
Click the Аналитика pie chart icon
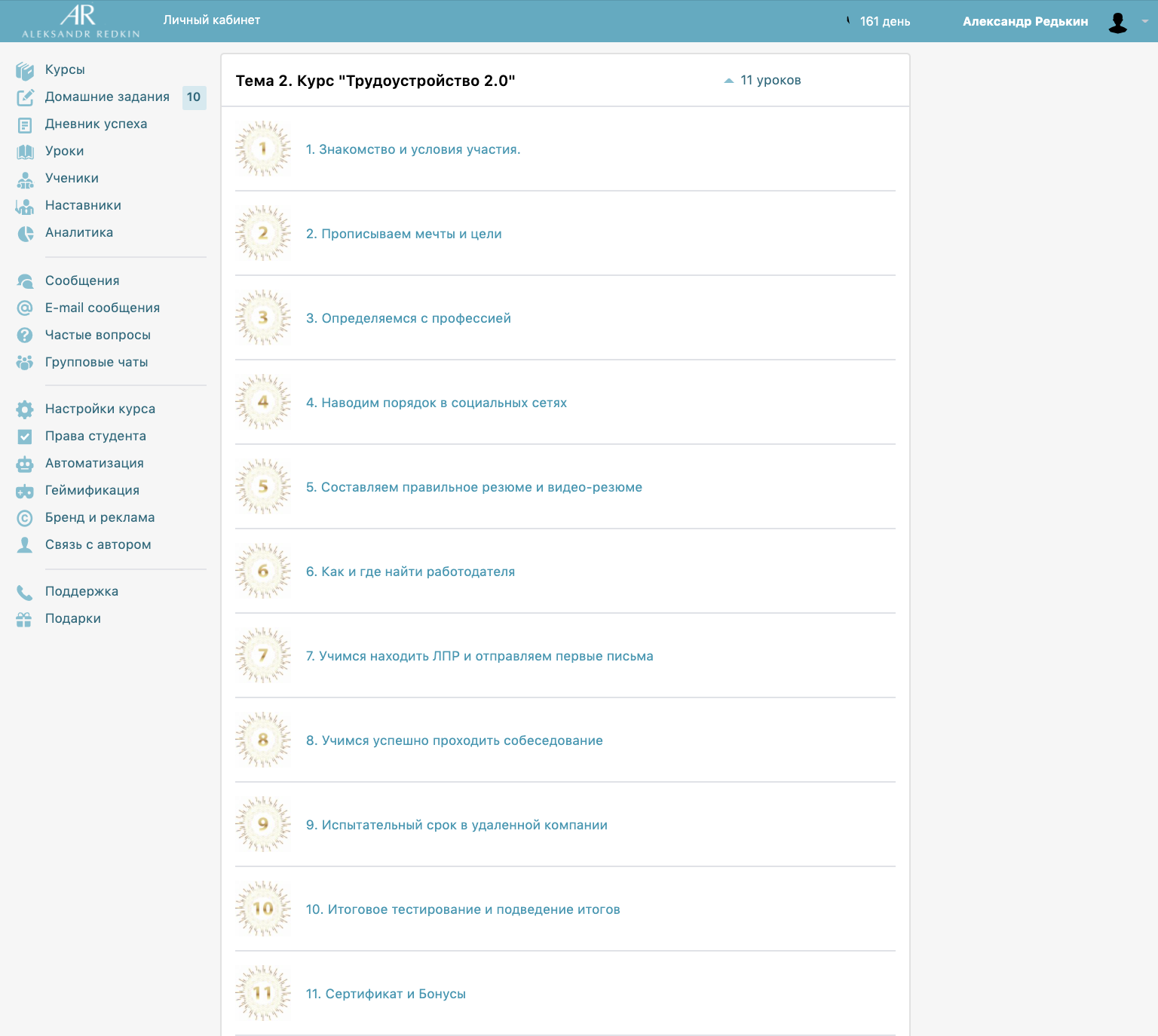(25, 234)
